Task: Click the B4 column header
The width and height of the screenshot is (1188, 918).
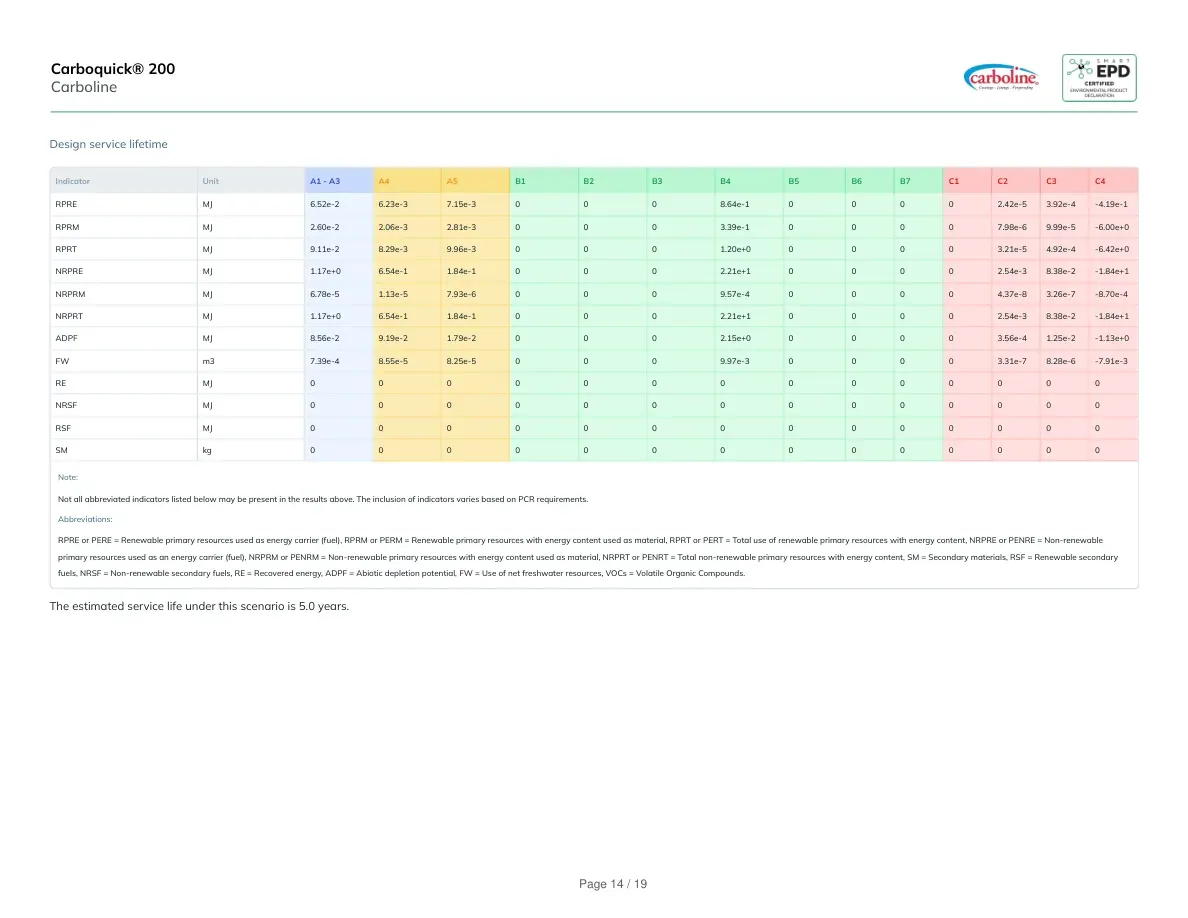Action: (x=725, y=181)
